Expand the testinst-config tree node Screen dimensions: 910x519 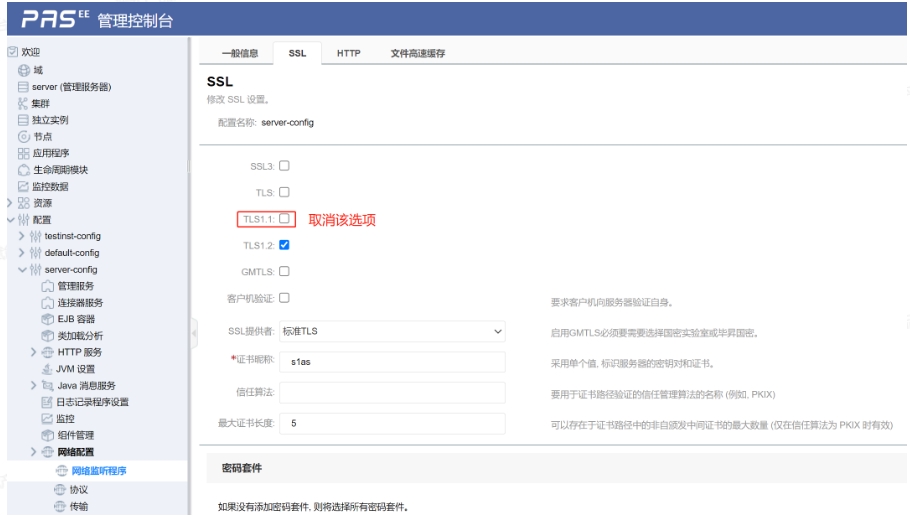click(x=23, y=236)
